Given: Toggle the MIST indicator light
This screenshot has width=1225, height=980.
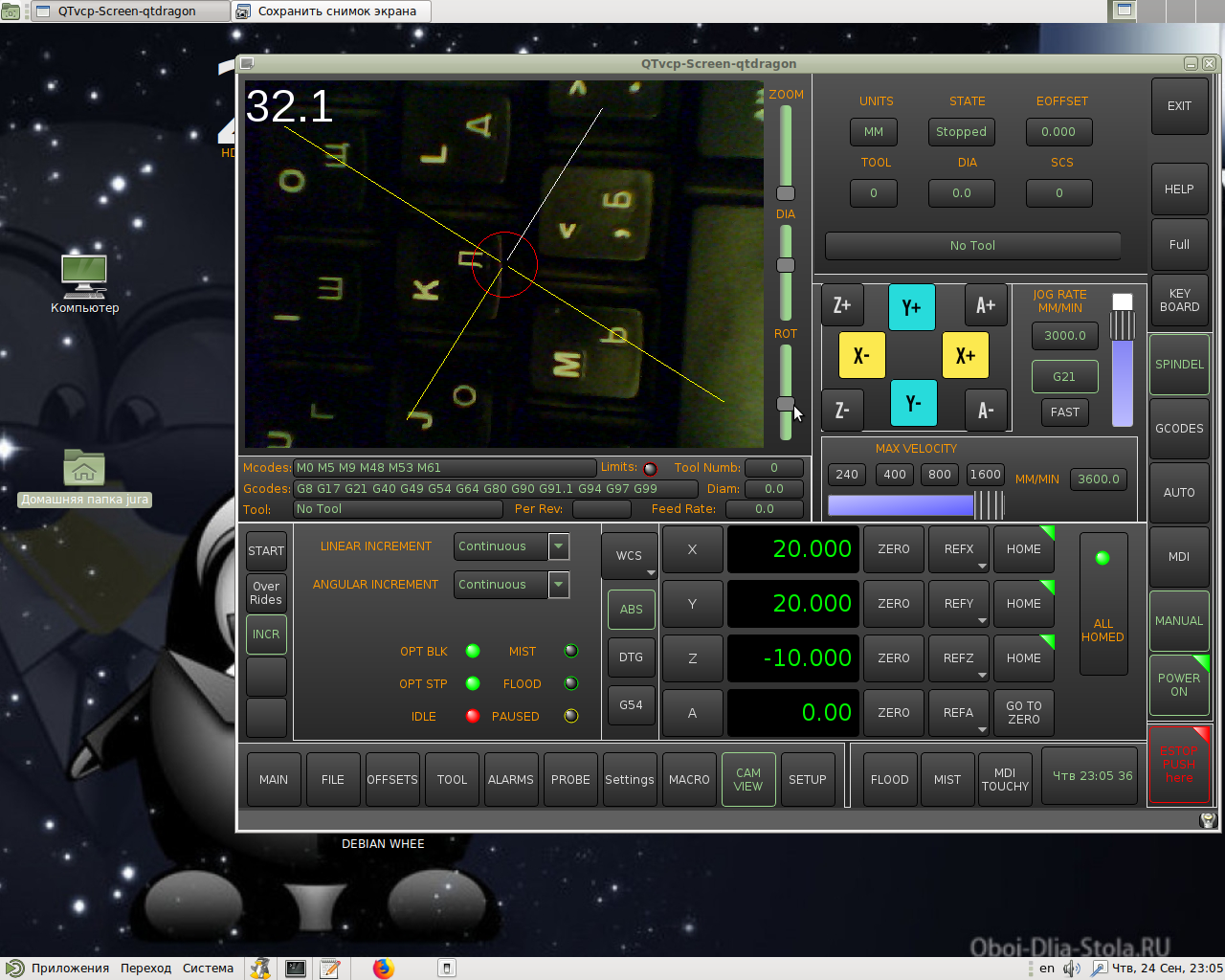Looking at the screenshot, I should 571,651.
